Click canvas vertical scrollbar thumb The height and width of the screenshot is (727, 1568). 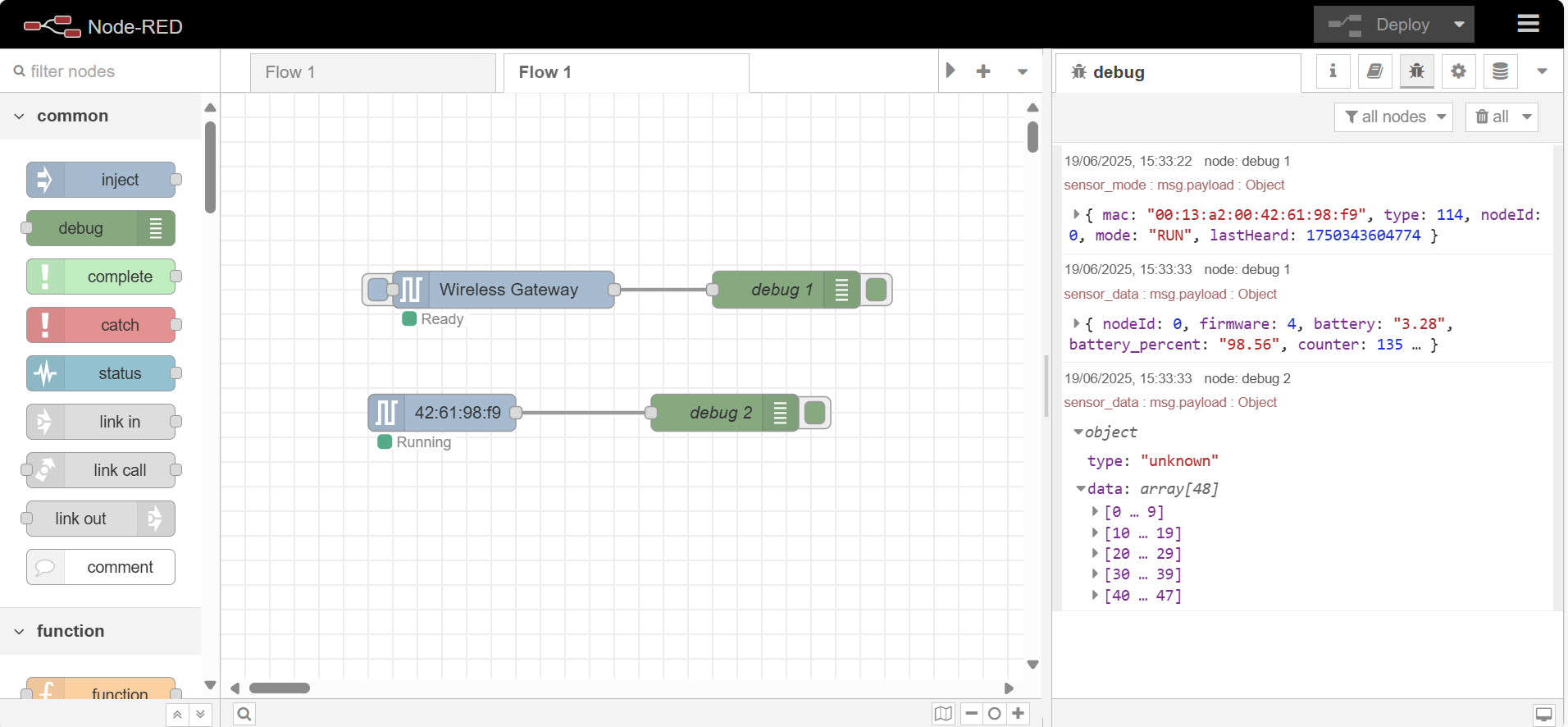coord(1033,137)
